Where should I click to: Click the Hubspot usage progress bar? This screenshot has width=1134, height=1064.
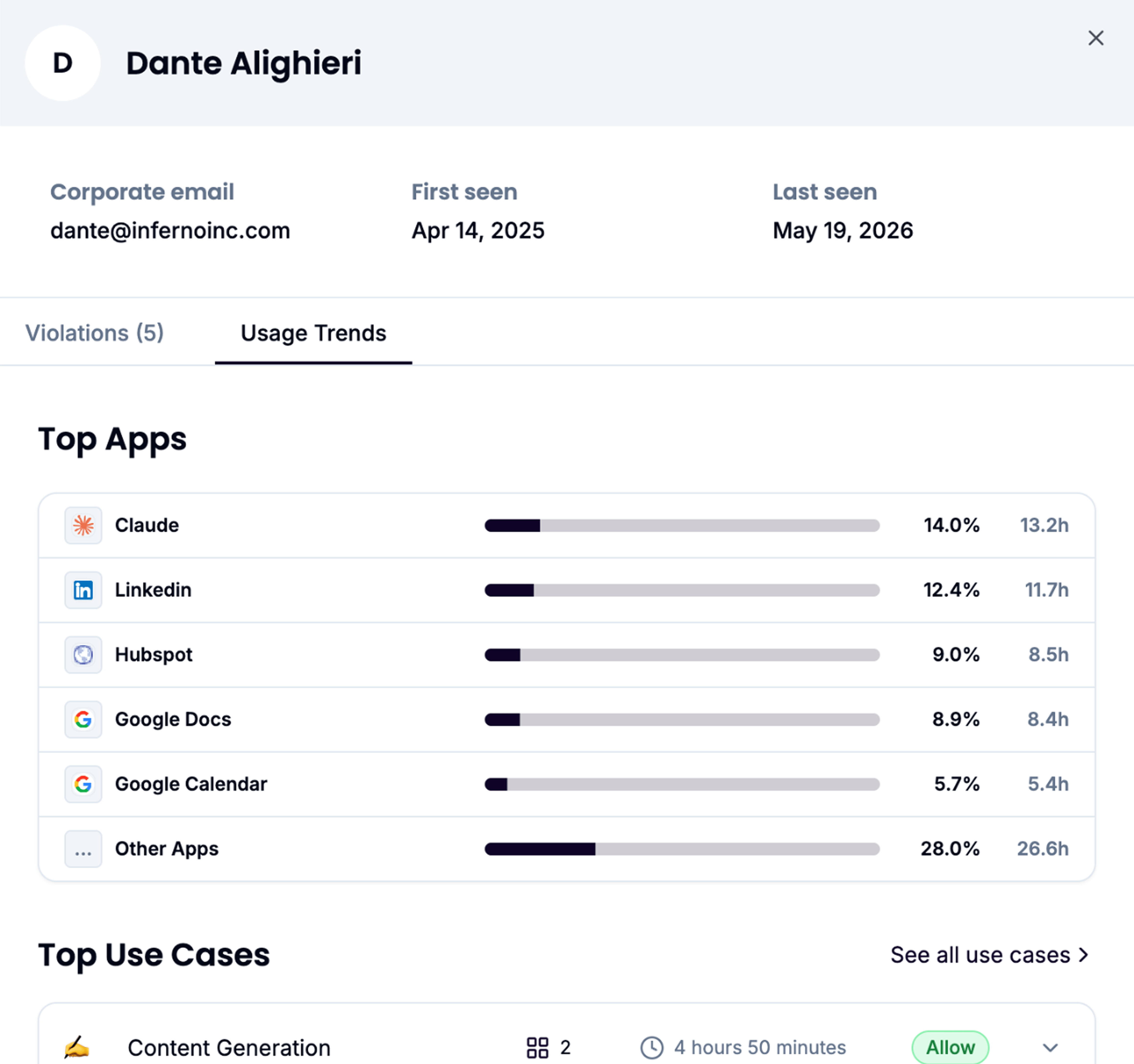click(x=682, y=655)
